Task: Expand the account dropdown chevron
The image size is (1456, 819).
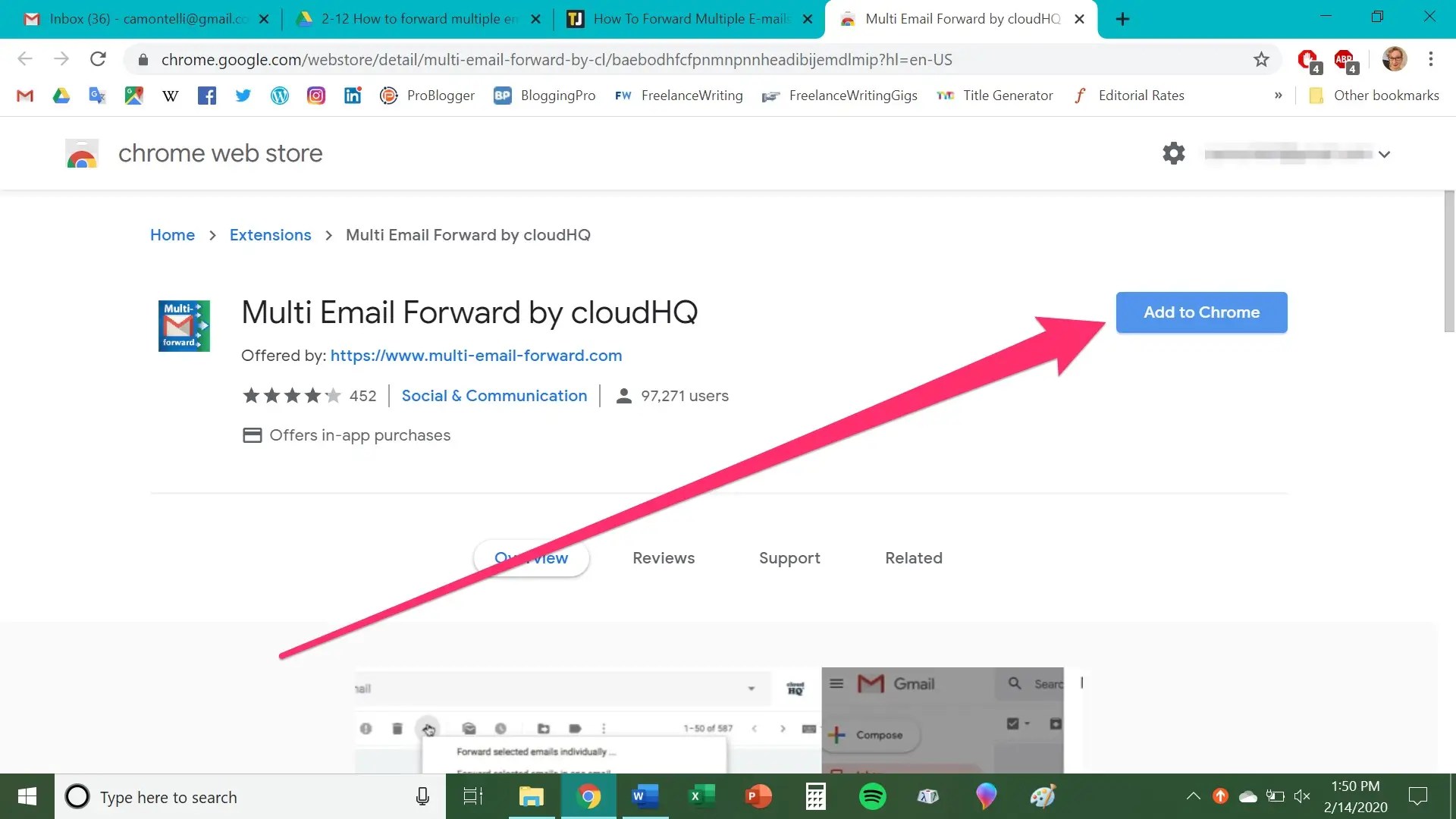Action: click(x=1384, y=154)
